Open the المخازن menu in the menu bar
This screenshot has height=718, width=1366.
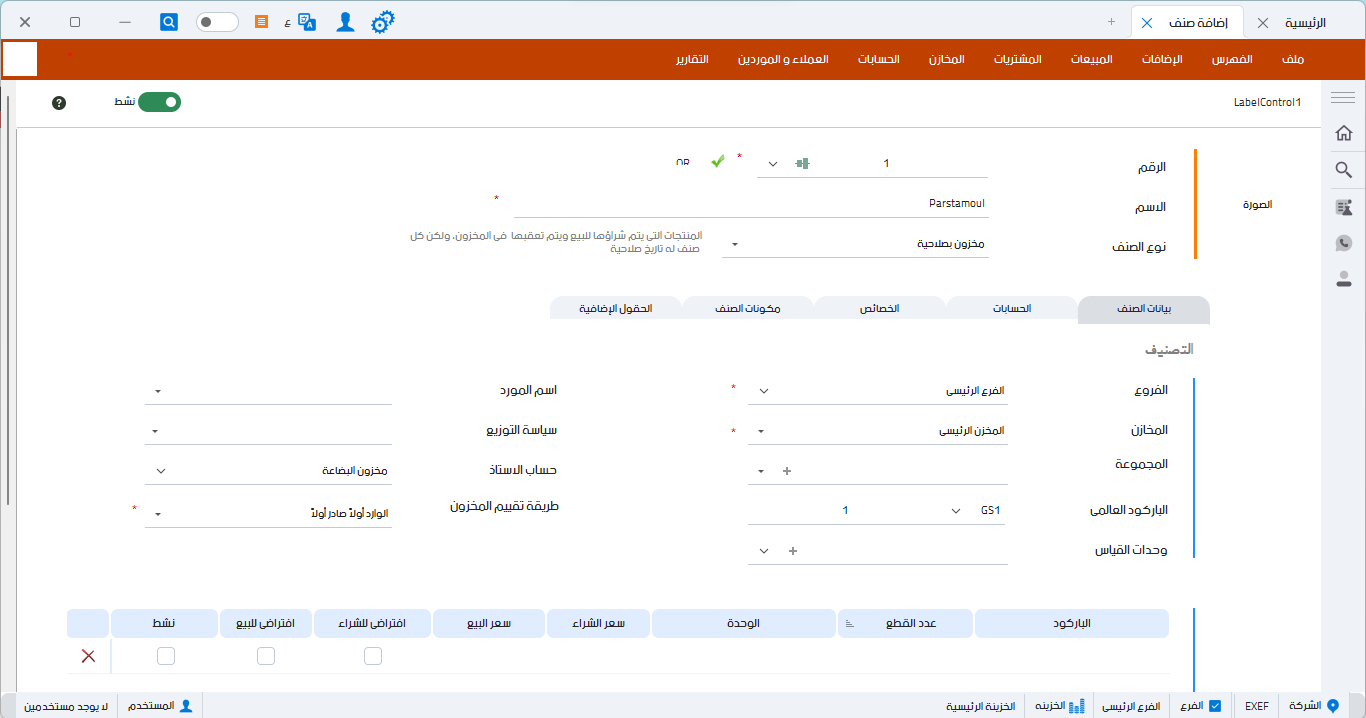(x=946, y=58)
